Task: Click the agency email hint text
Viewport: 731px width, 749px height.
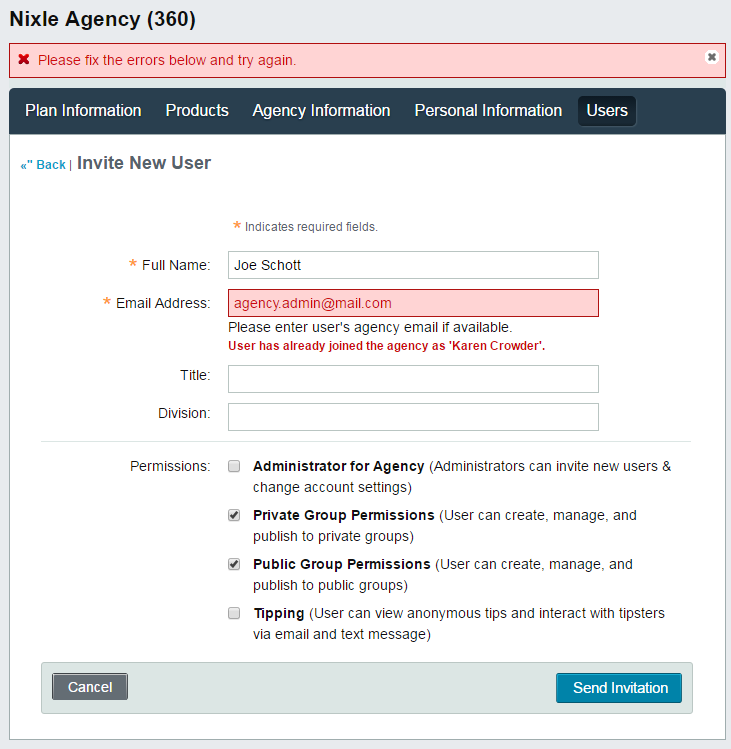Action: 370,327
